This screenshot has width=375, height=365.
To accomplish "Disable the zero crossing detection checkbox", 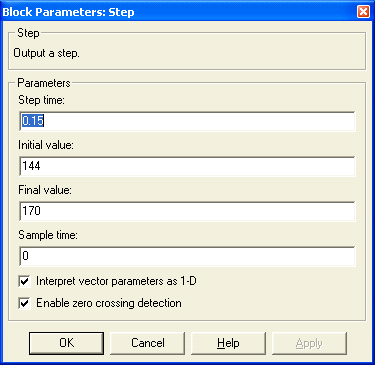I will point(25,303).
